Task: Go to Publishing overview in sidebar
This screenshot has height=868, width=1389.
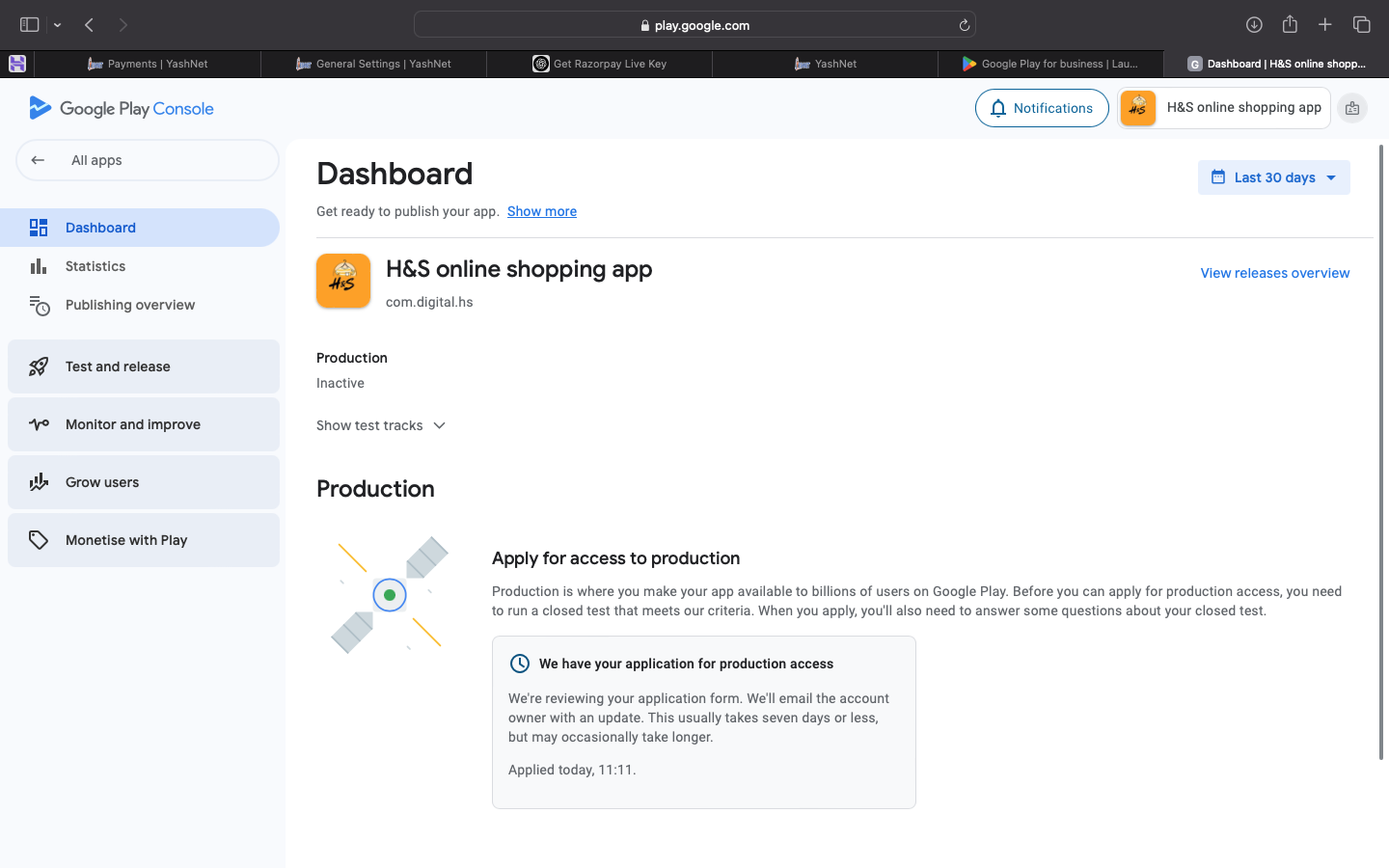Action: point(130,305)
